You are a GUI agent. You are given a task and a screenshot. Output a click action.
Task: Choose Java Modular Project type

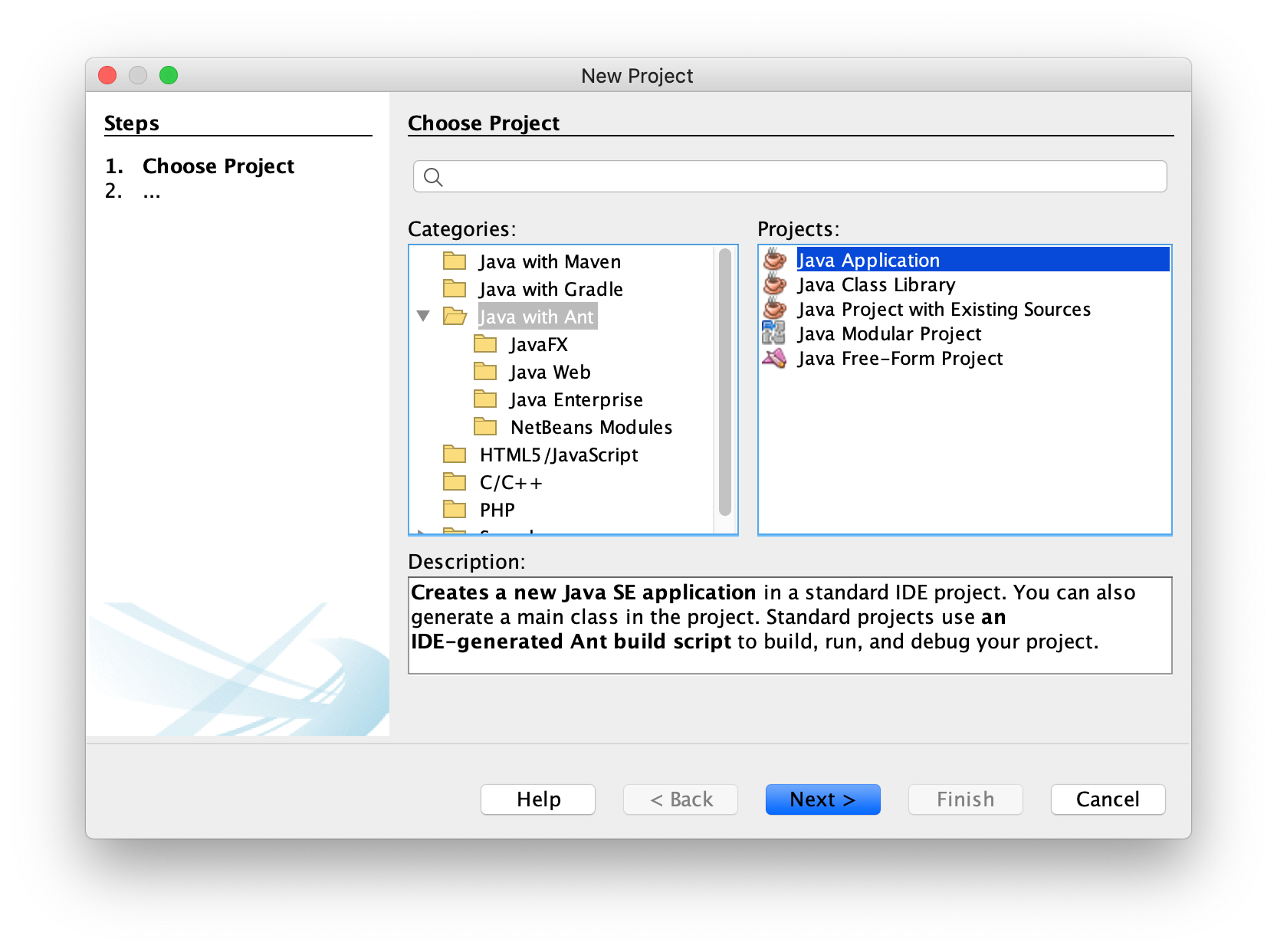[889, 333]
